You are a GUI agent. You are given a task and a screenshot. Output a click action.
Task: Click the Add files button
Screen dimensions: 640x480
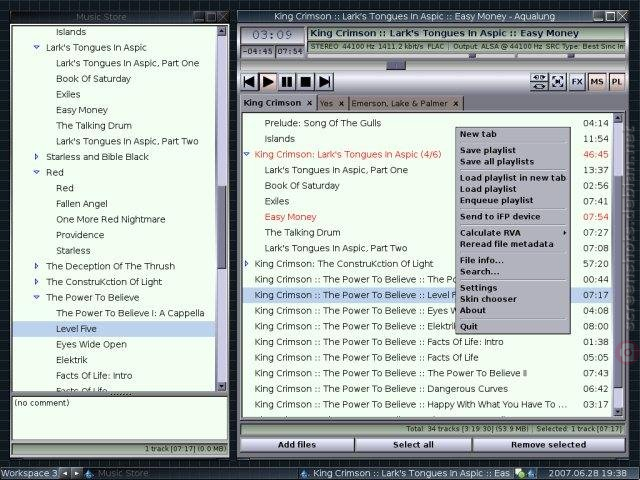(x=297, y=445)
